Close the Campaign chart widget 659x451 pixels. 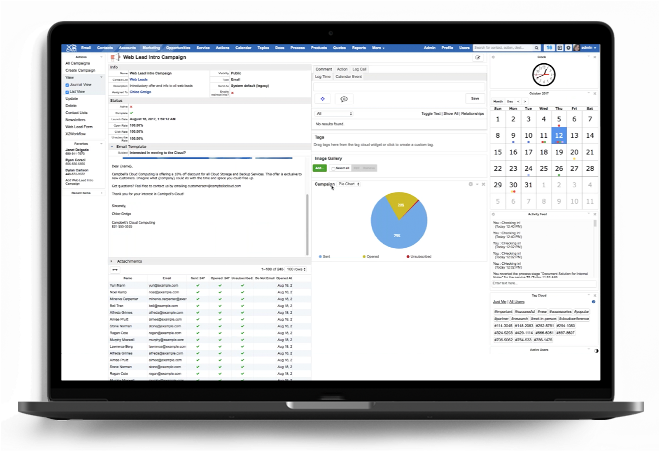pyautogui.click(x=483, y=185)
